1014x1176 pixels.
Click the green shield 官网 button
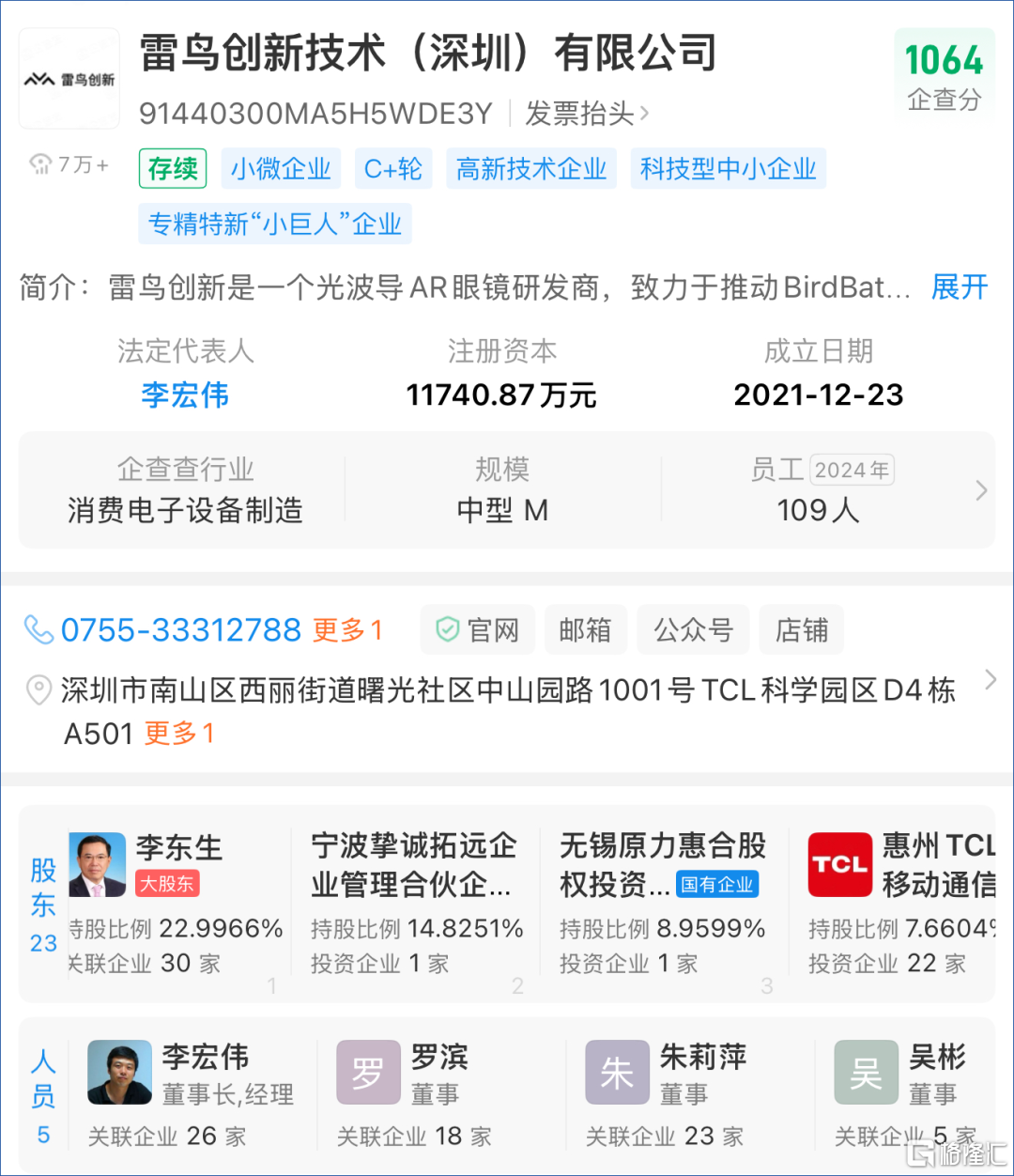point(477,629)
